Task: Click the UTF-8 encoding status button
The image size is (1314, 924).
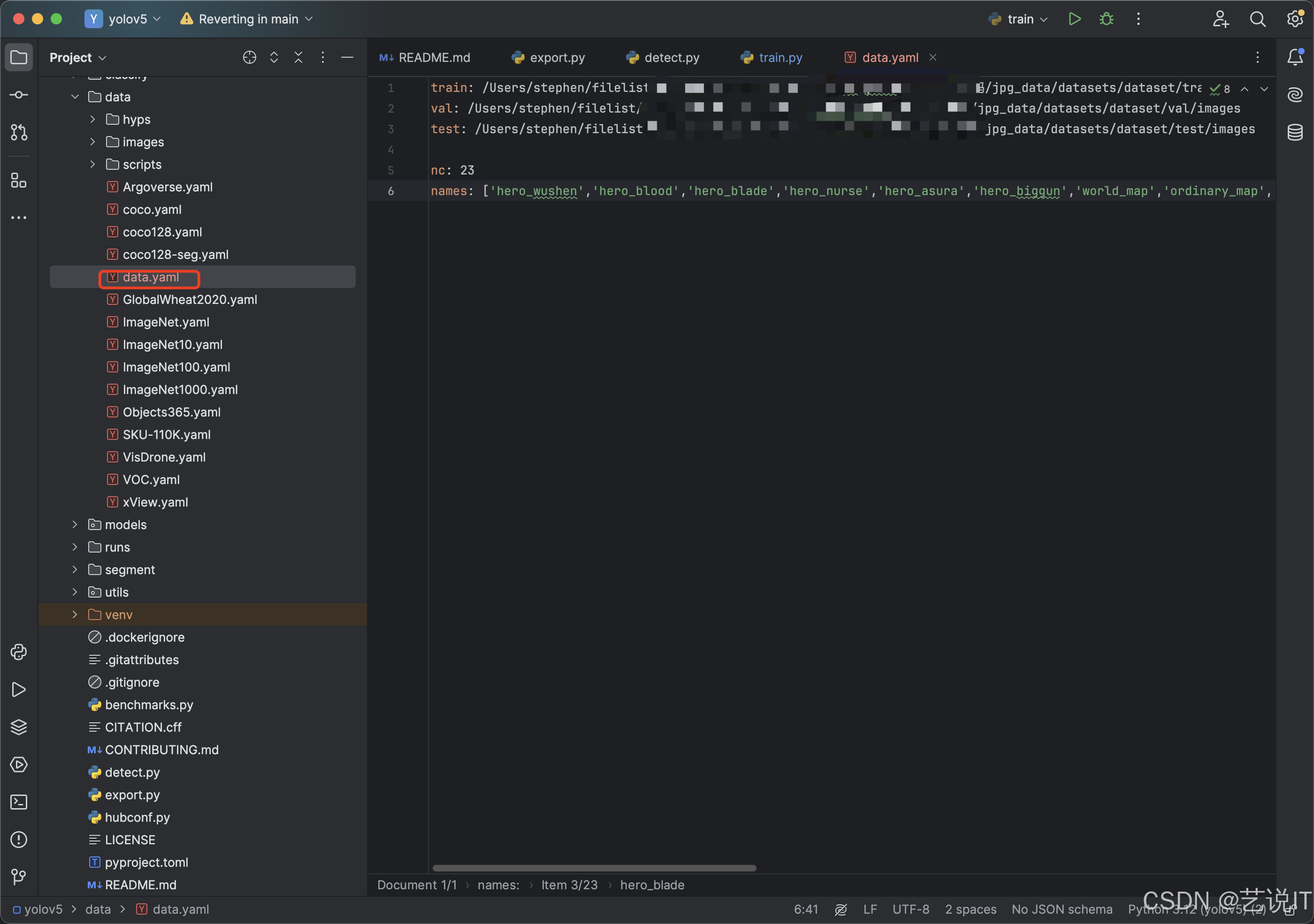Action: 910,909
